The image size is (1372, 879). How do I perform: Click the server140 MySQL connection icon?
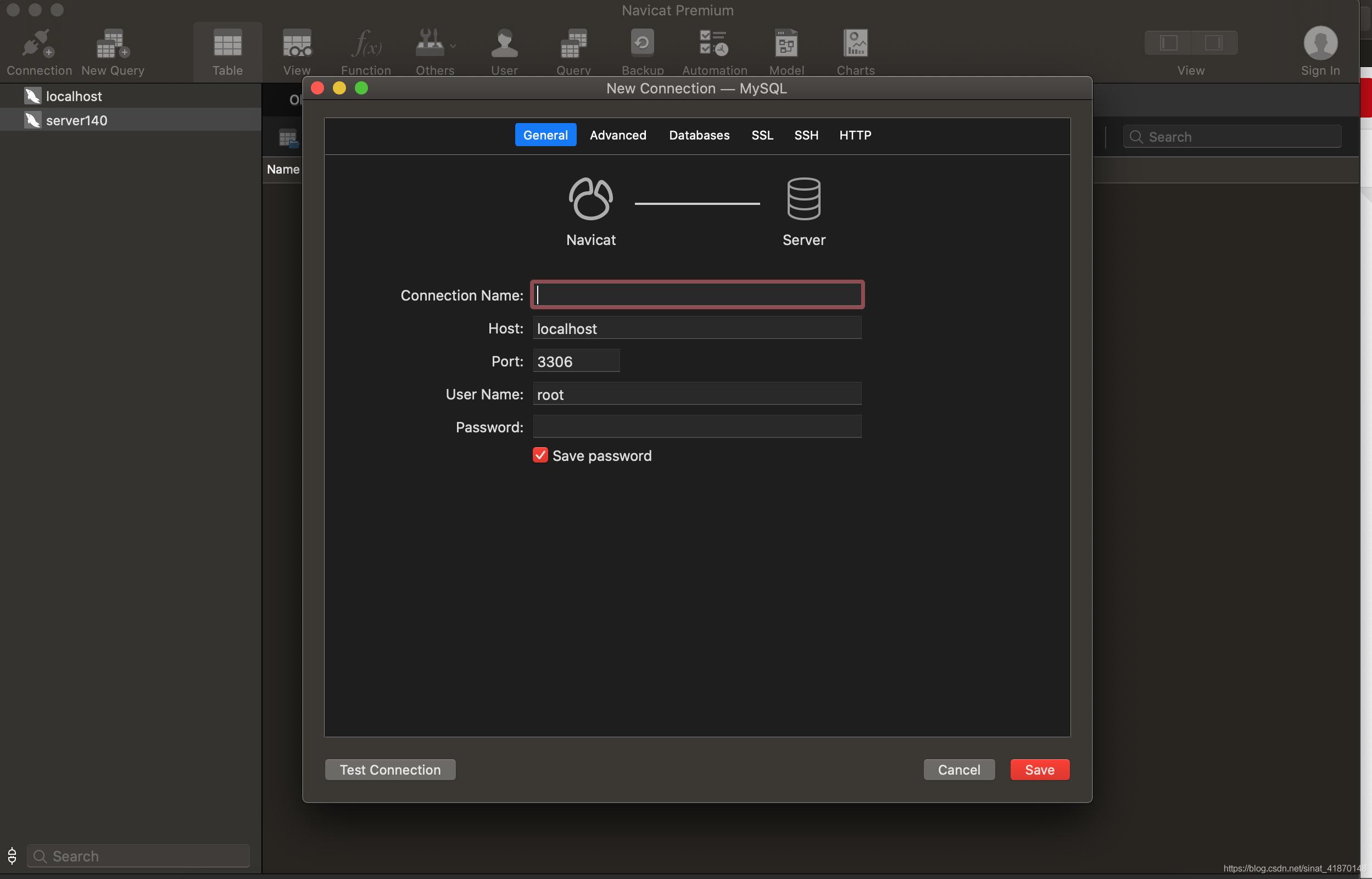32,120
